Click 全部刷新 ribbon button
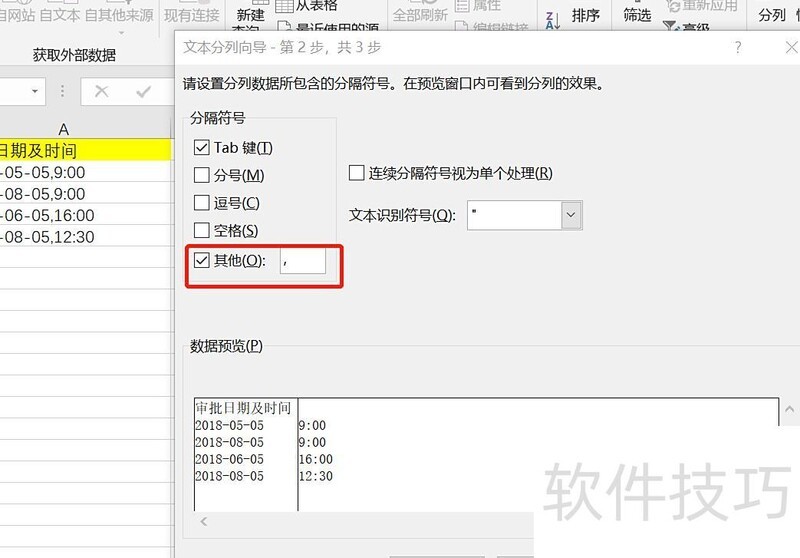The height and width of the screenshot is (558, 800). (420, 15)
